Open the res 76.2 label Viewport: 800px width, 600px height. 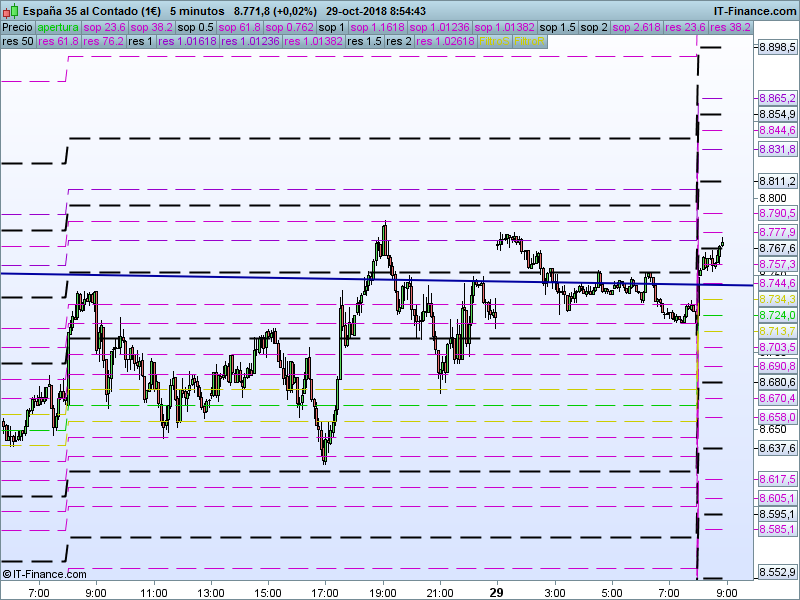point(103,41)
